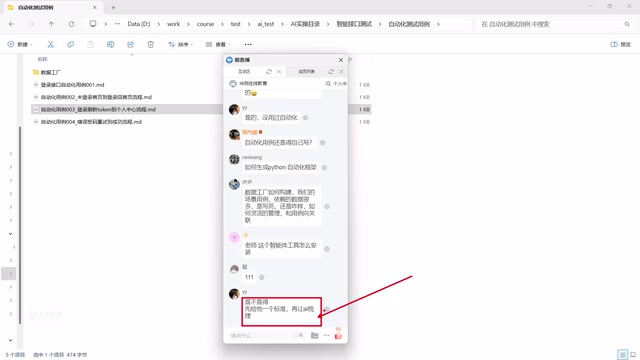This screenshot has width=640, height=360.
Task: Select file starting with 自动化用例002
Action: [x=96, y=97]
